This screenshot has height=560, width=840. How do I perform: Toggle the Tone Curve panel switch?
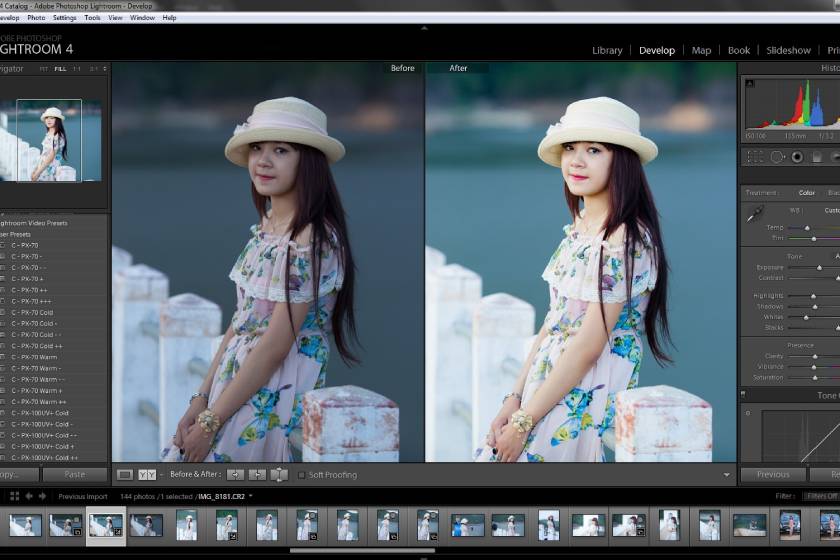(744, 394)
